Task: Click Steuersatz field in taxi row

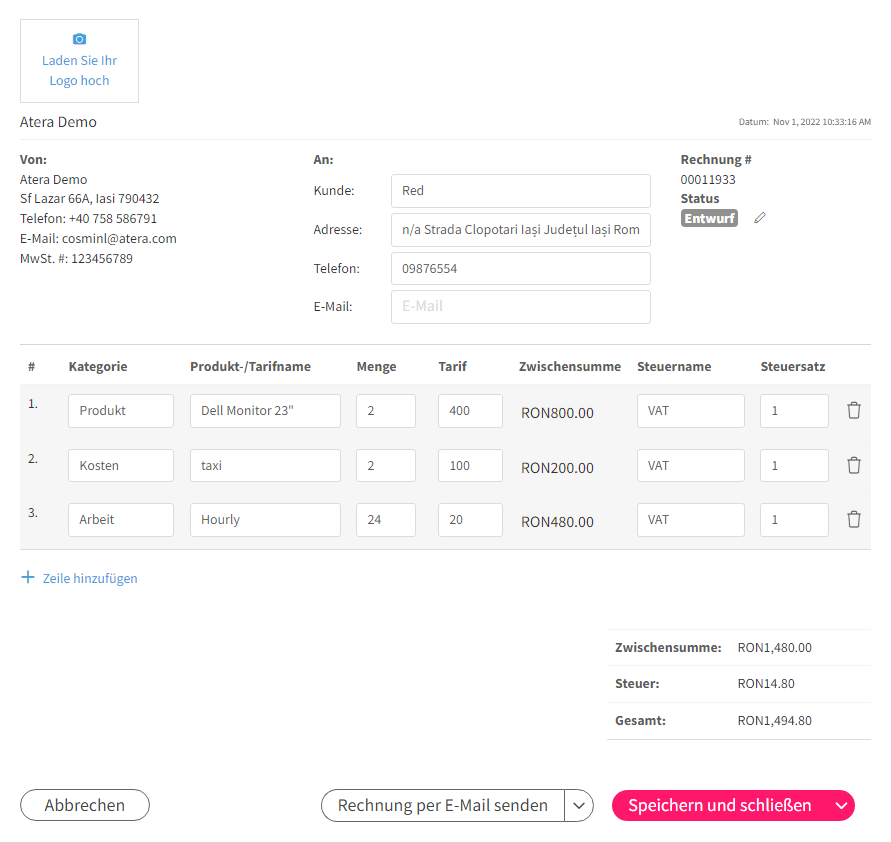Action: pos(794,465)
